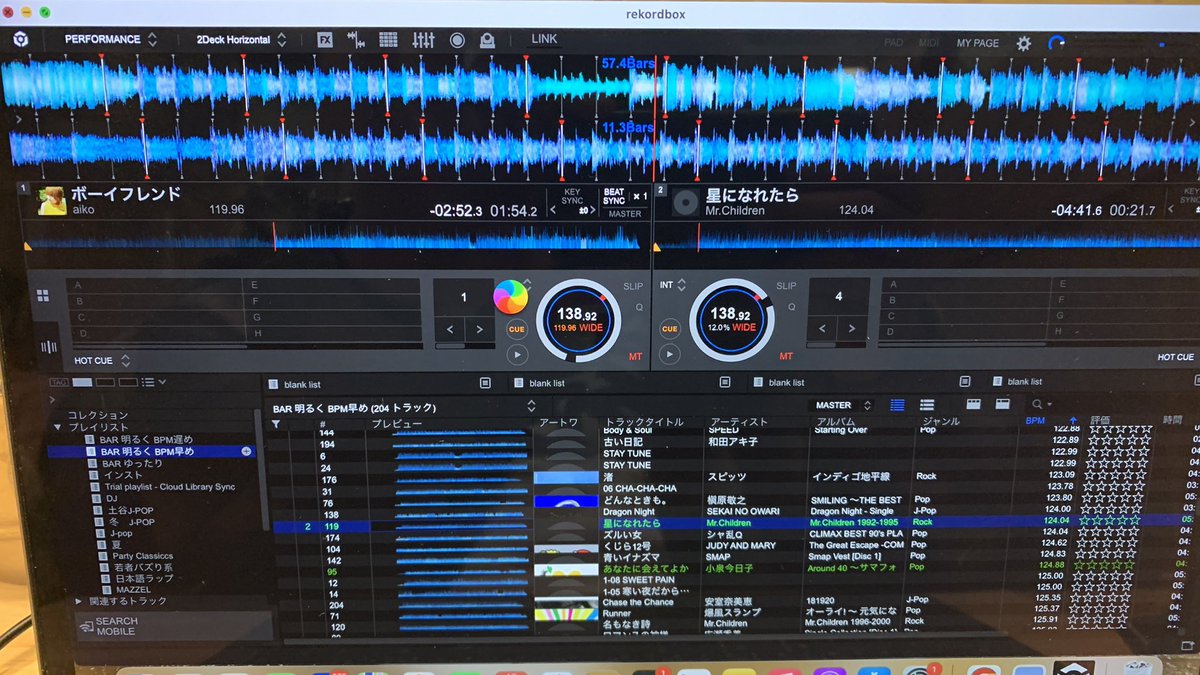Show the mixer panel
Screen dimensions: 1200x675
tap(423, 40)
